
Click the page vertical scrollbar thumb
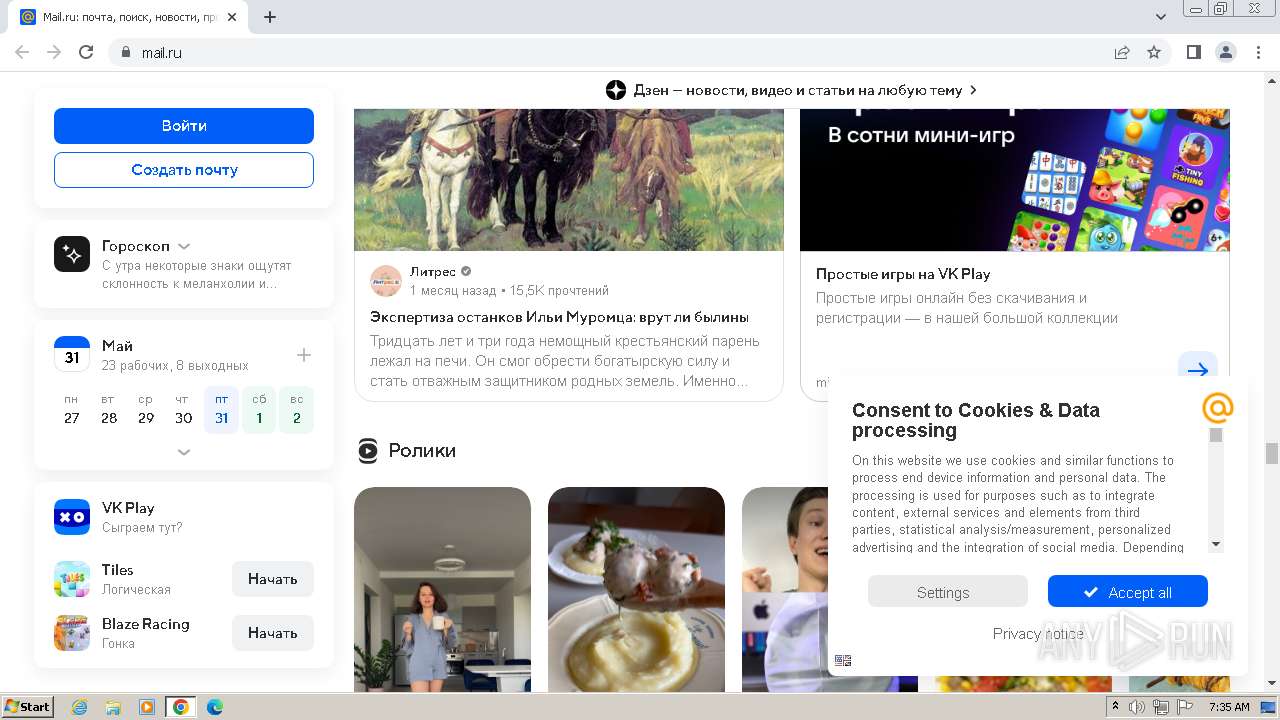[x=1272, y=453]
